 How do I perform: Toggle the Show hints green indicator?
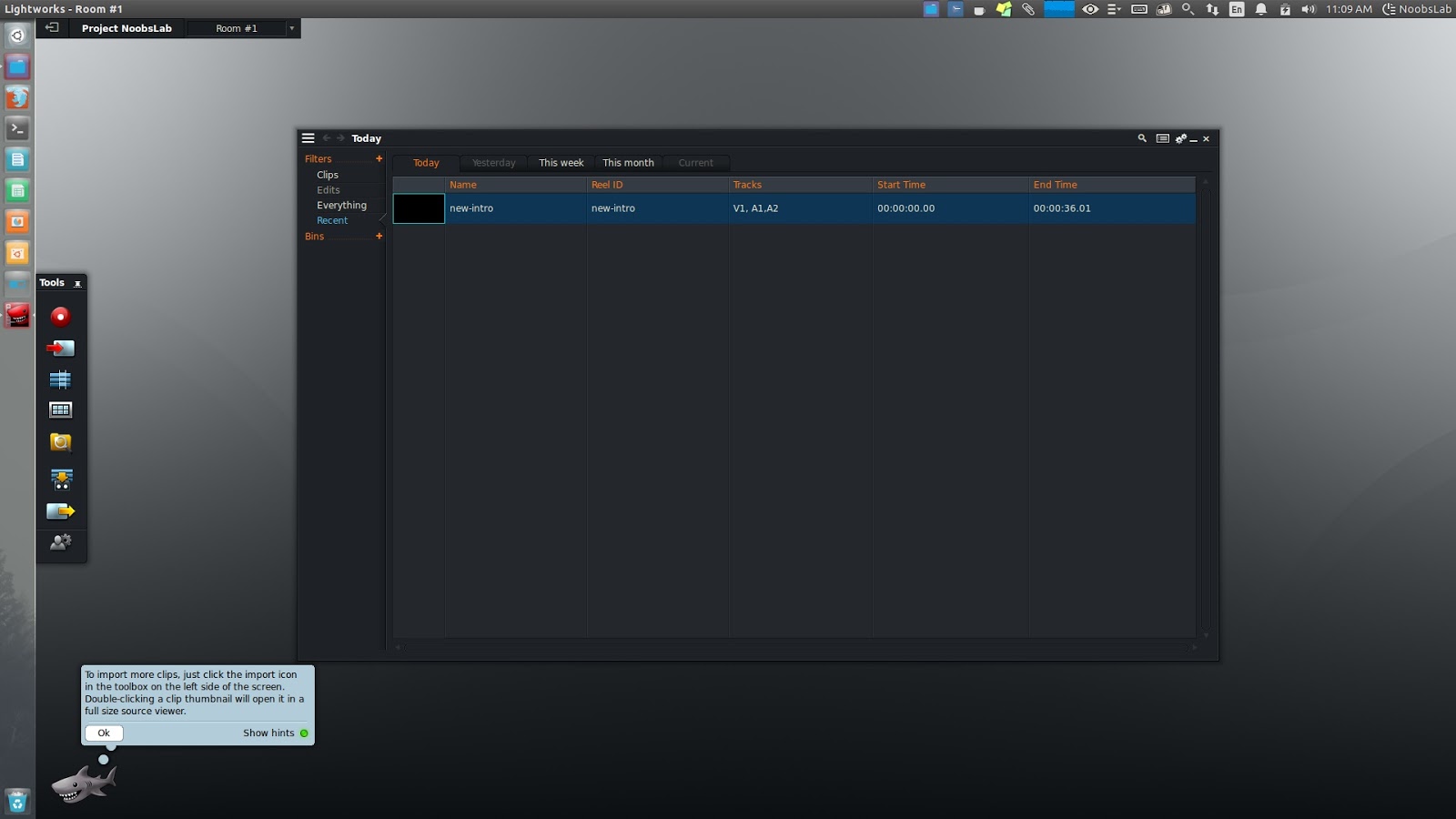304,733
